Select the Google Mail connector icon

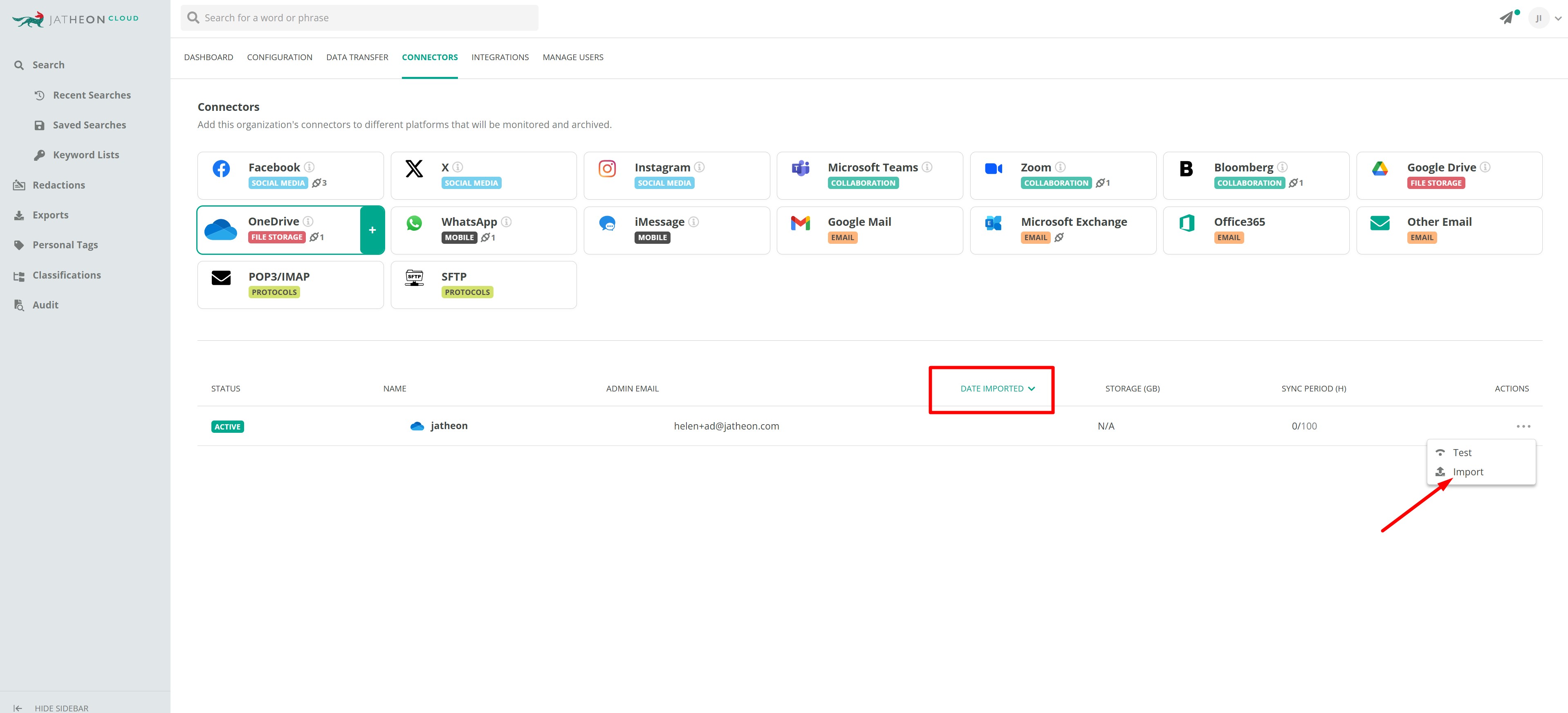point(801,223)
